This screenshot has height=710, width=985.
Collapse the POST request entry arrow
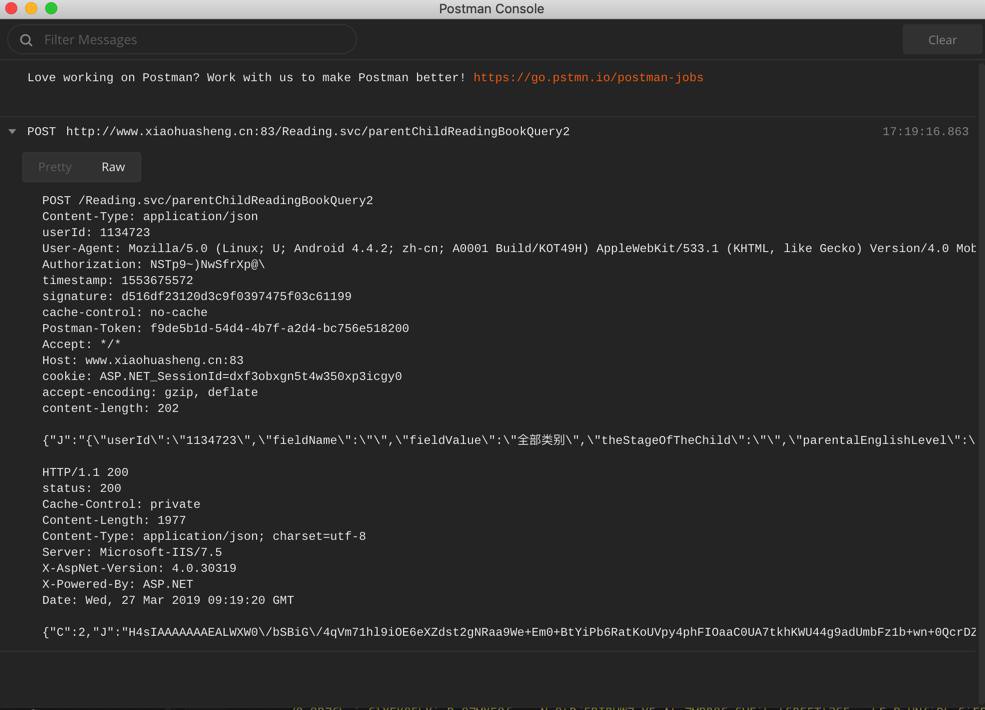tap(12, 131)
